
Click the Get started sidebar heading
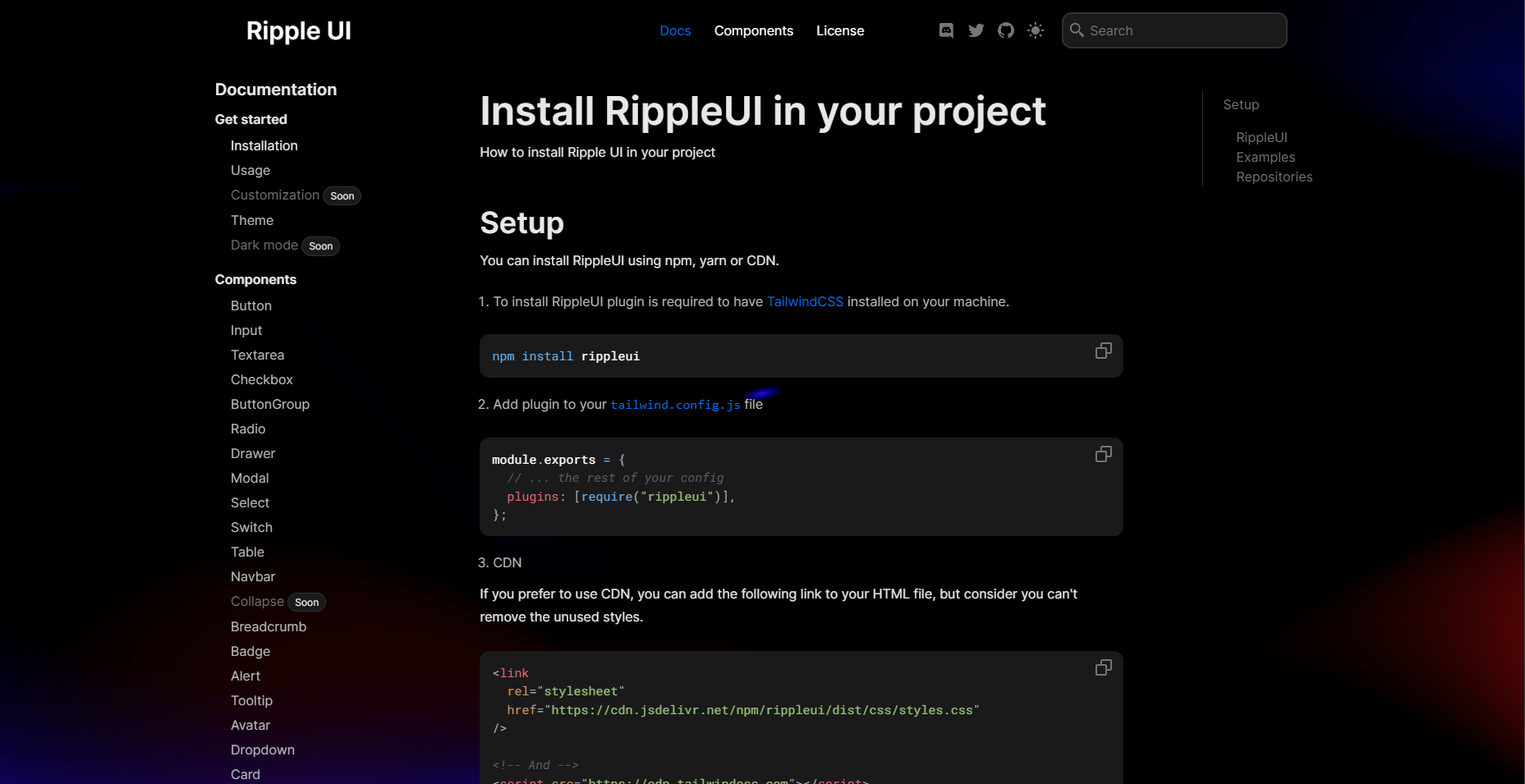pyautogui.click(x=250, y=119)
